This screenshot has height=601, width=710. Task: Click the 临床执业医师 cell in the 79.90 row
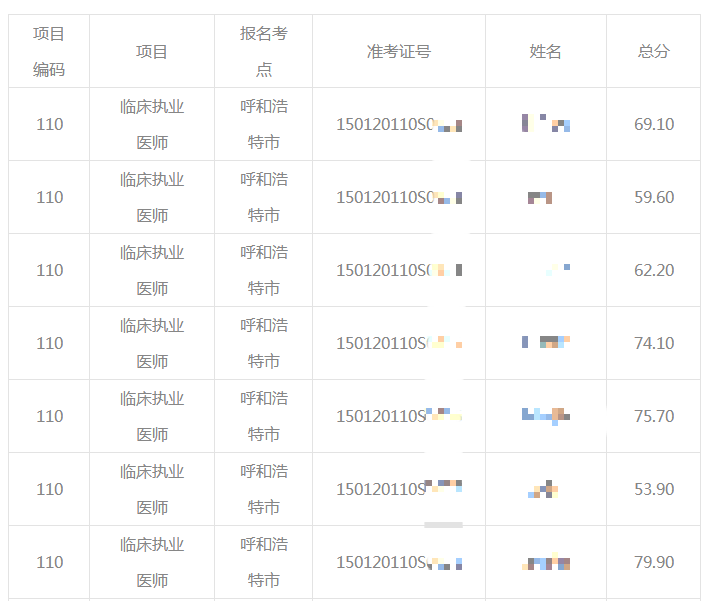coord(152,563)
